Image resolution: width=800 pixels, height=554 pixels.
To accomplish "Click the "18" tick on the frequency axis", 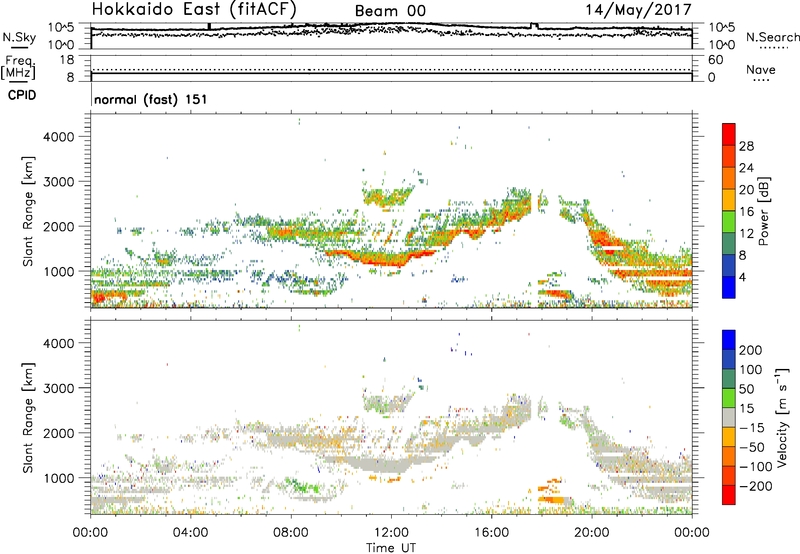I will (67, 60).
